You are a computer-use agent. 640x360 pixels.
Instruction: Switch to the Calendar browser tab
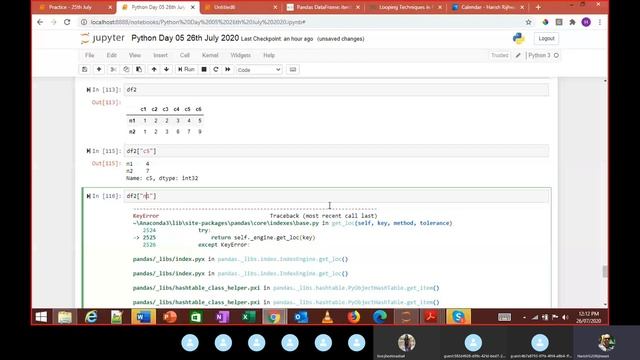[488, 7]
